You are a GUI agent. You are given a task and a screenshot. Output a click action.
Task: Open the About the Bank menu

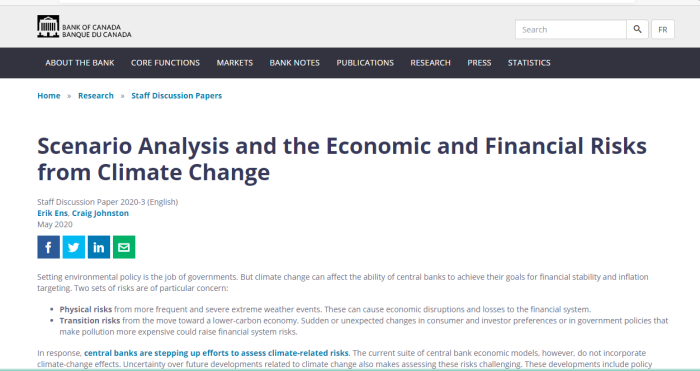point(80,63)
